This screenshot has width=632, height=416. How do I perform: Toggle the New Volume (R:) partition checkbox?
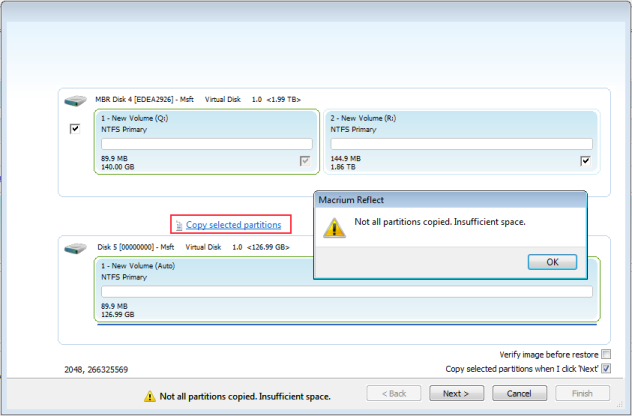pos(585,161)
